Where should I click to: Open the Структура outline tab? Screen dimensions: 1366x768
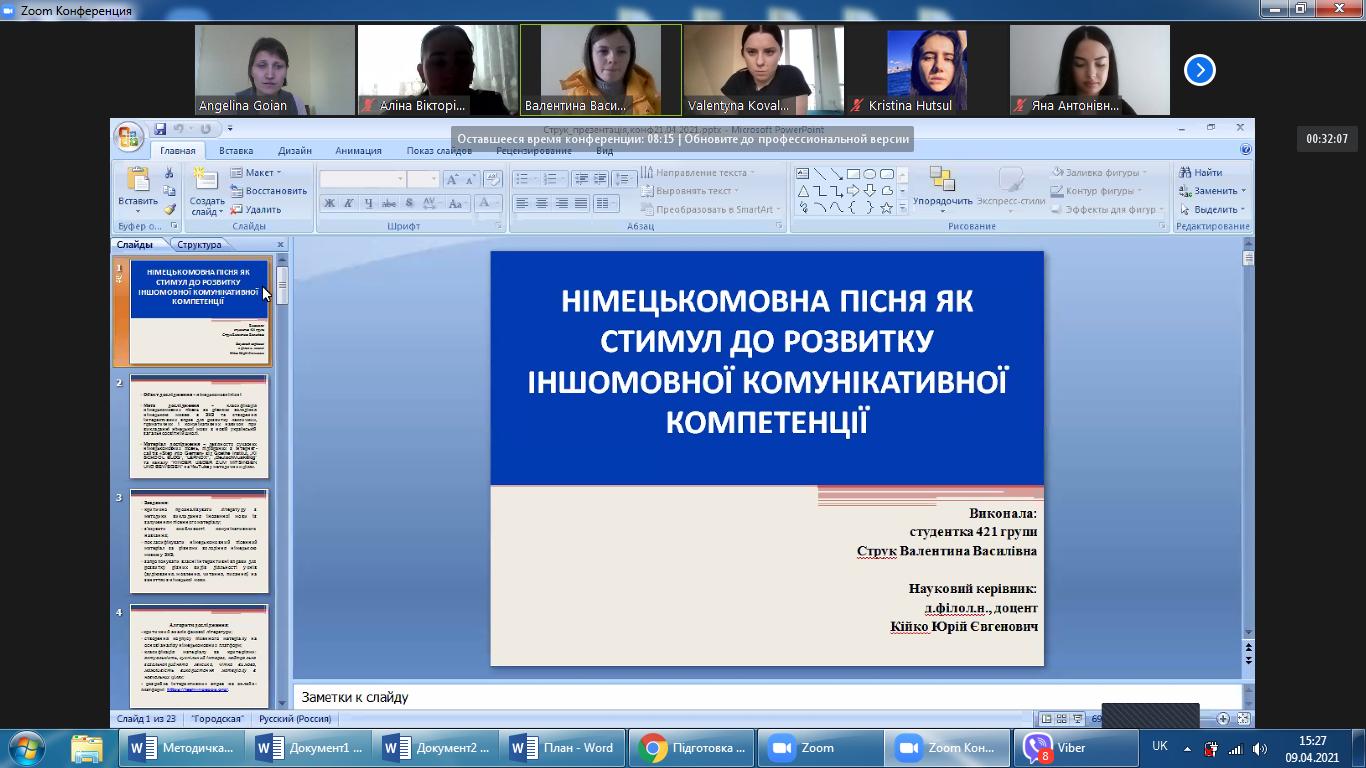point(199,245)
